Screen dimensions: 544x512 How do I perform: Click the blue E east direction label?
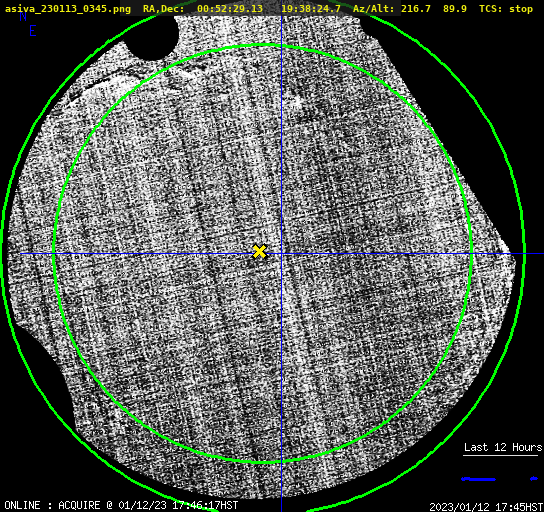pos(33,31)
